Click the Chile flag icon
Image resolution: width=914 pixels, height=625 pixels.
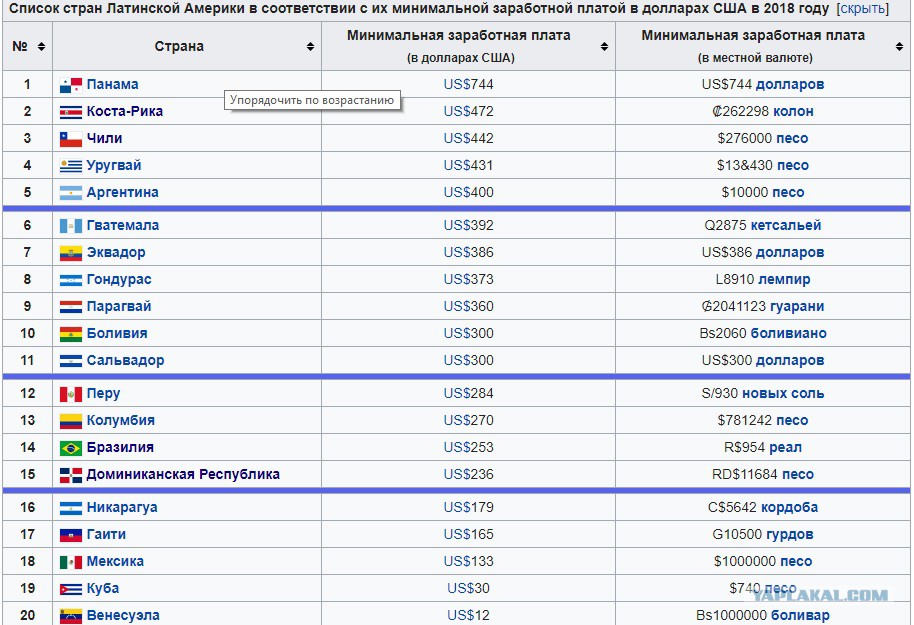[x=71, y=139]
